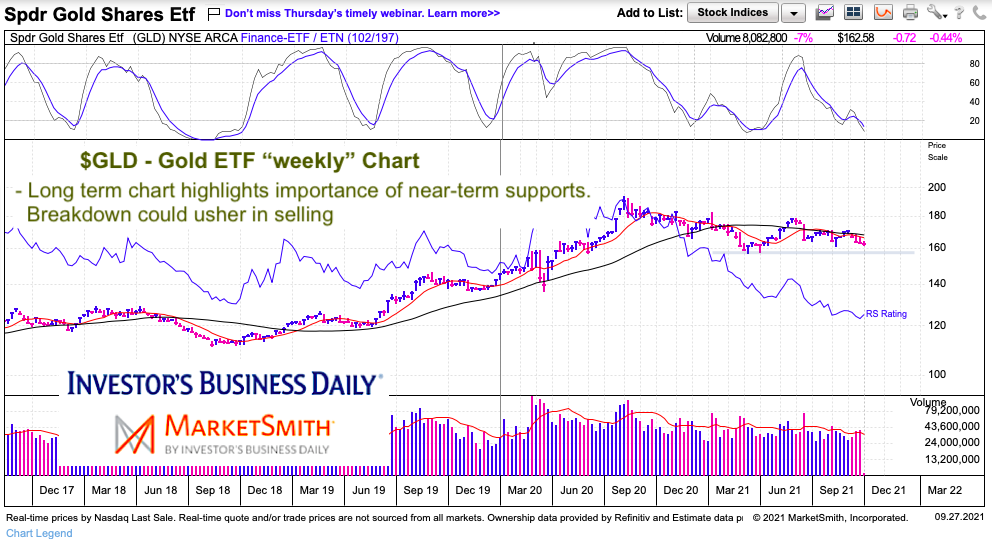Screen dimensions: 992x539
Task: Switch to the multi-panel grid layout icon
Action: pyautogui.click(x=853, y=12)
